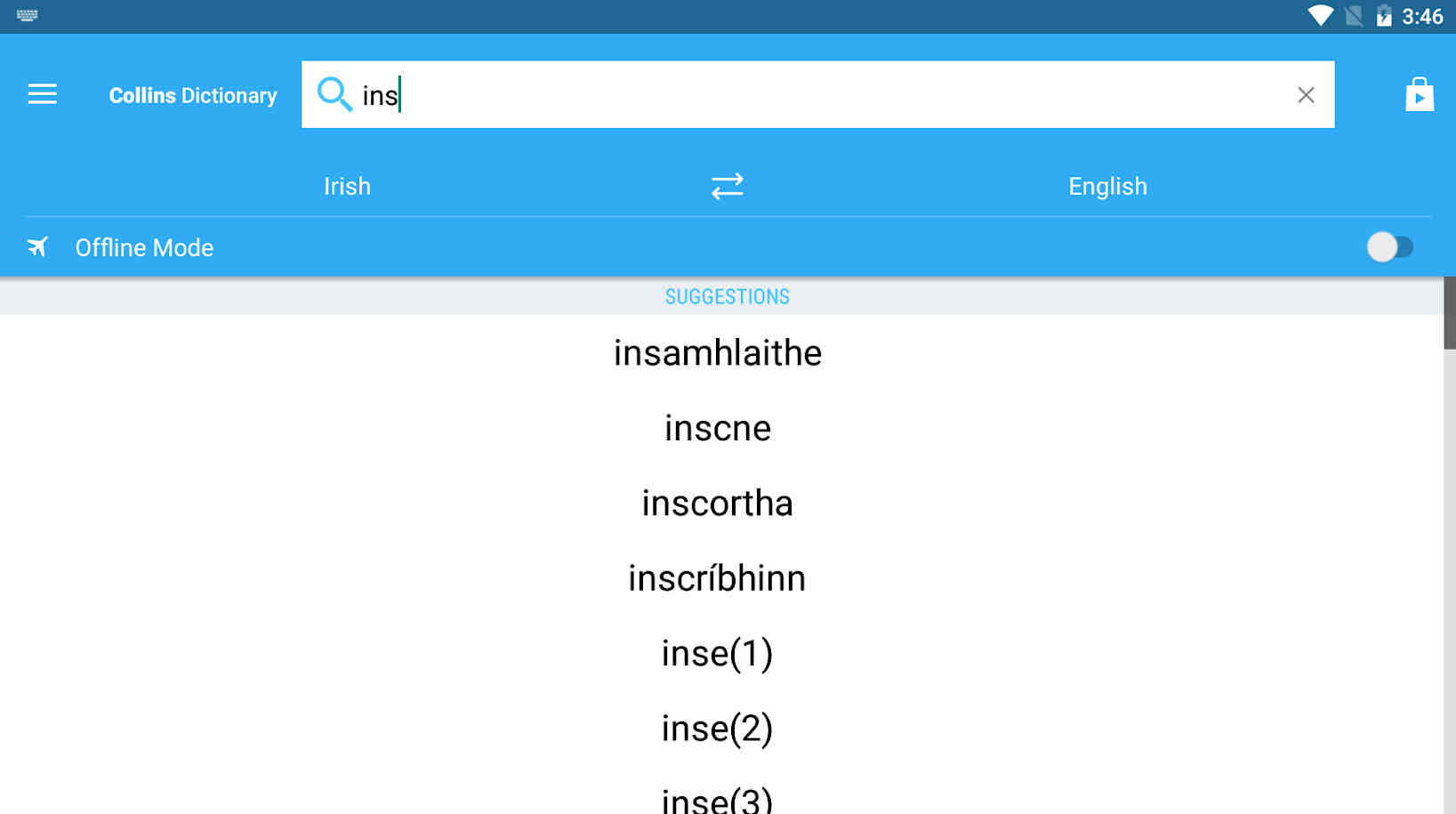Open the inse(2) entry
Image resolution: width=1456 pixels, height=814 pixels.
click(x=718, y=729)
